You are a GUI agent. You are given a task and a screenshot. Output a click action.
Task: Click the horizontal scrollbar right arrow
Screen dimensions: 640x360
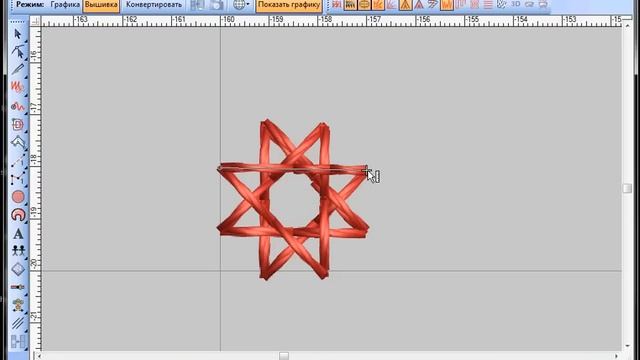point(617,356)
